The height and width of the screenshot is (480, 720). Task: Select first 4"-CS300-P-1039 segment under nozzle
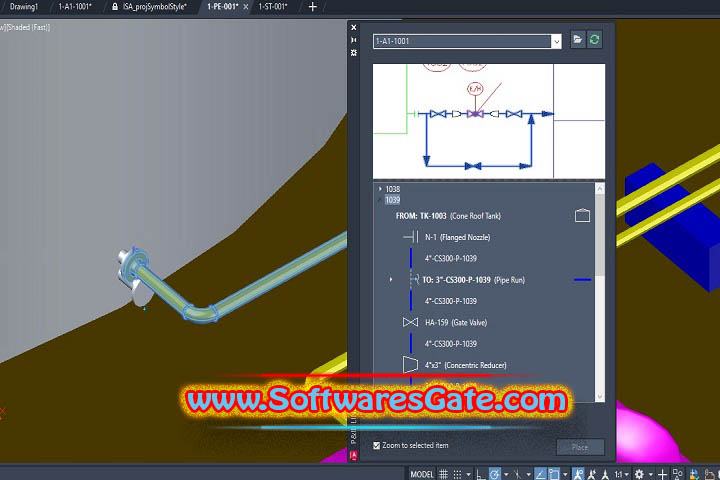tap(450, 258)
